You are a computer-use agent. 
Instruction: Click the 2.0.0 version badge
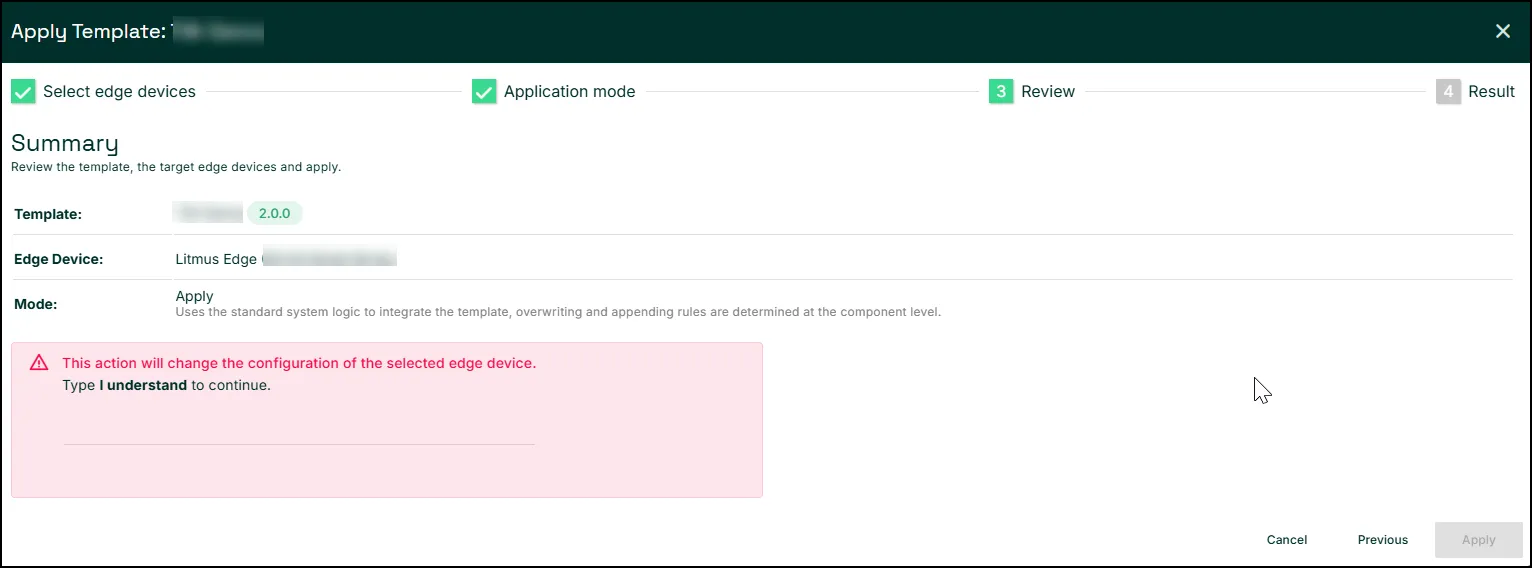coord(274,213)
